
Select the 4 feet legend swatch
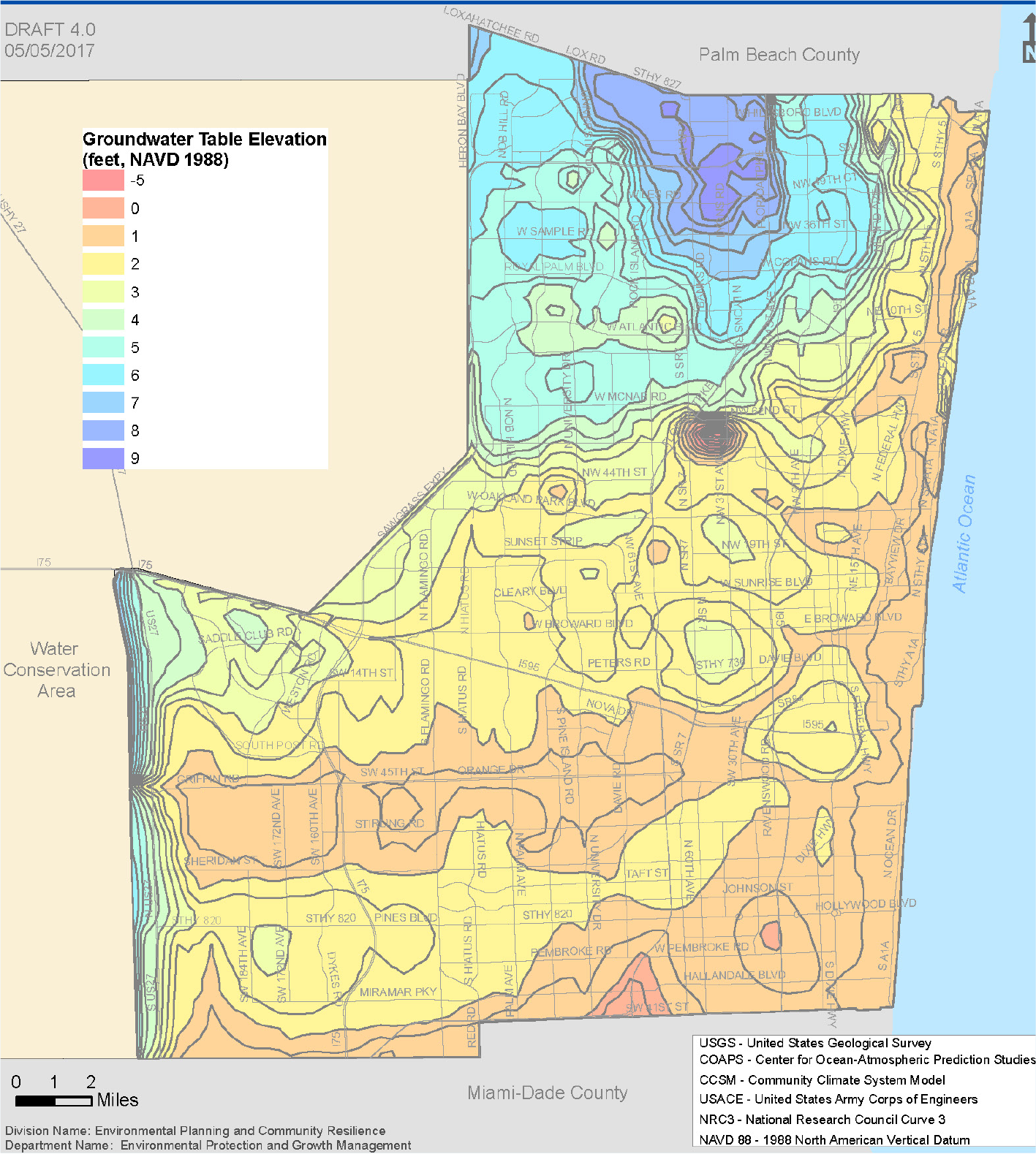(103, 319)
